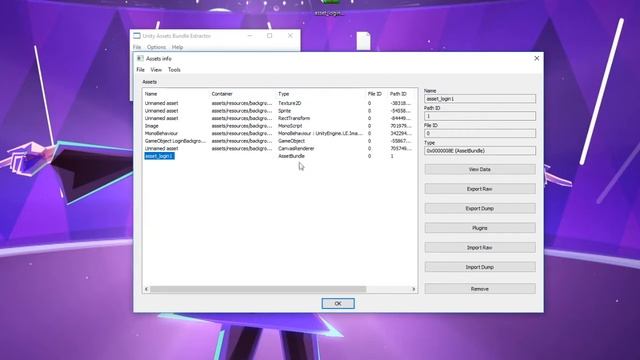The height and width of the screenshot is (360, 640).
Task: Click the AssetBundle type cell
Action: click(291, 156)
